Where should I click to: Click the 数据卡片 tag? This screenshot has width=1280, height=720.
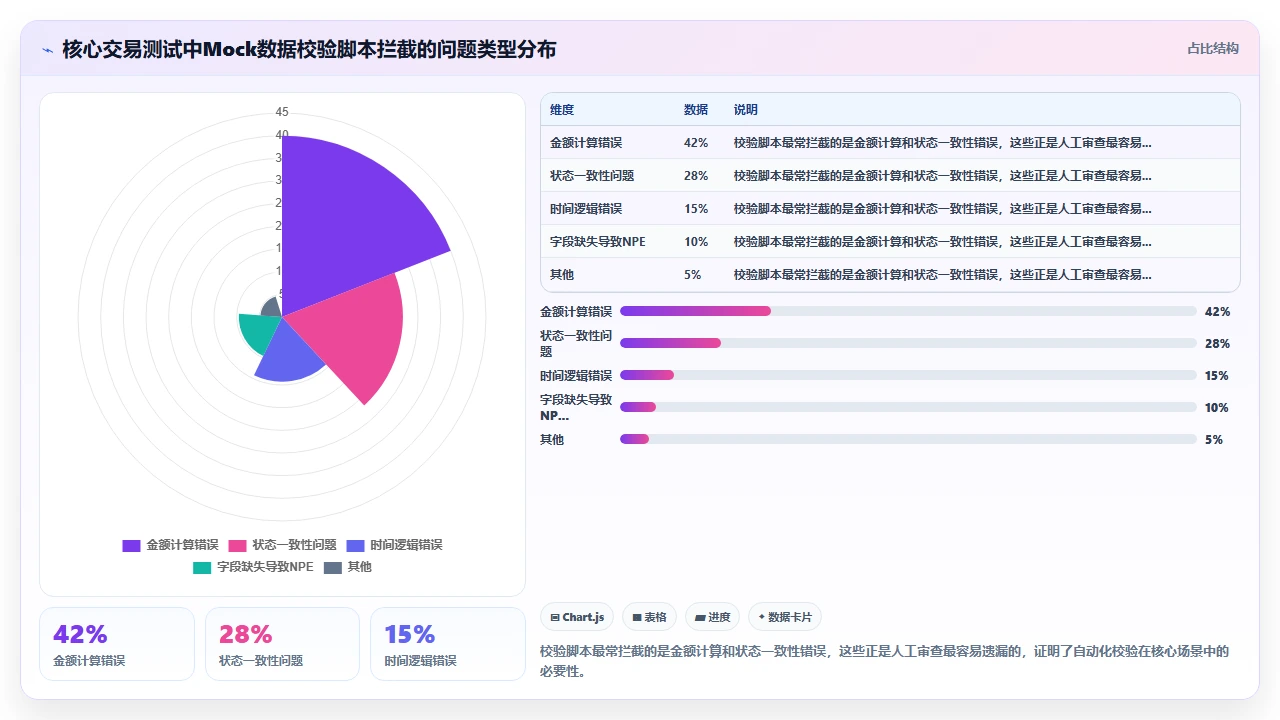[785, 617]
